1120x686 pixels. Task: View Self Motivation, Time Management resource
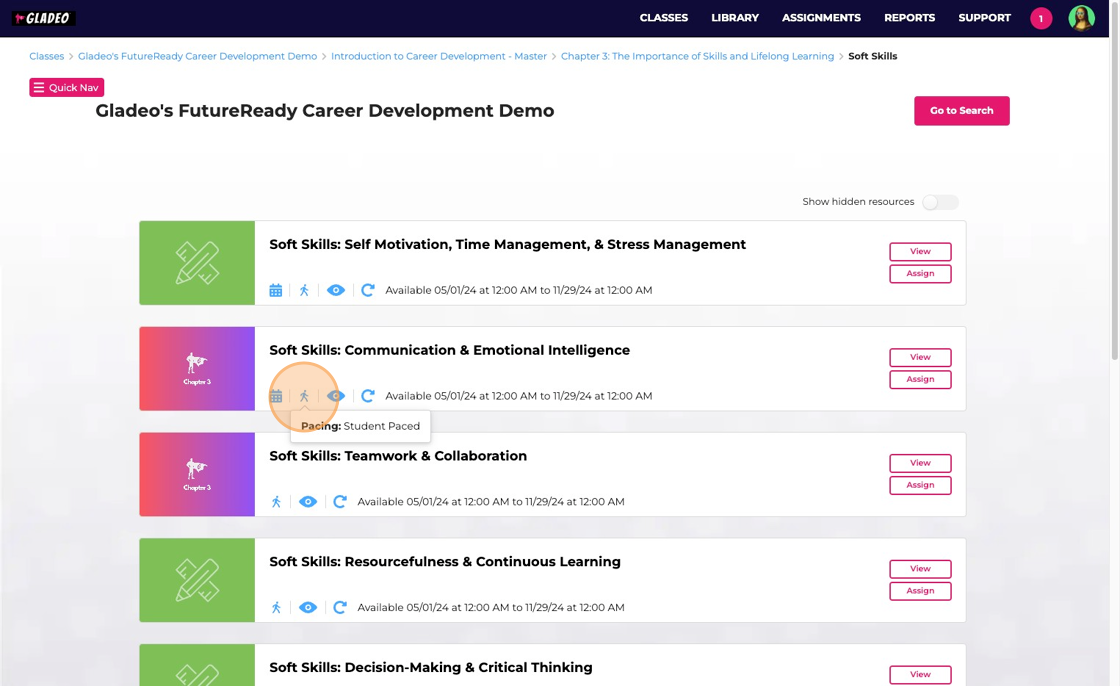click(920, 252)
